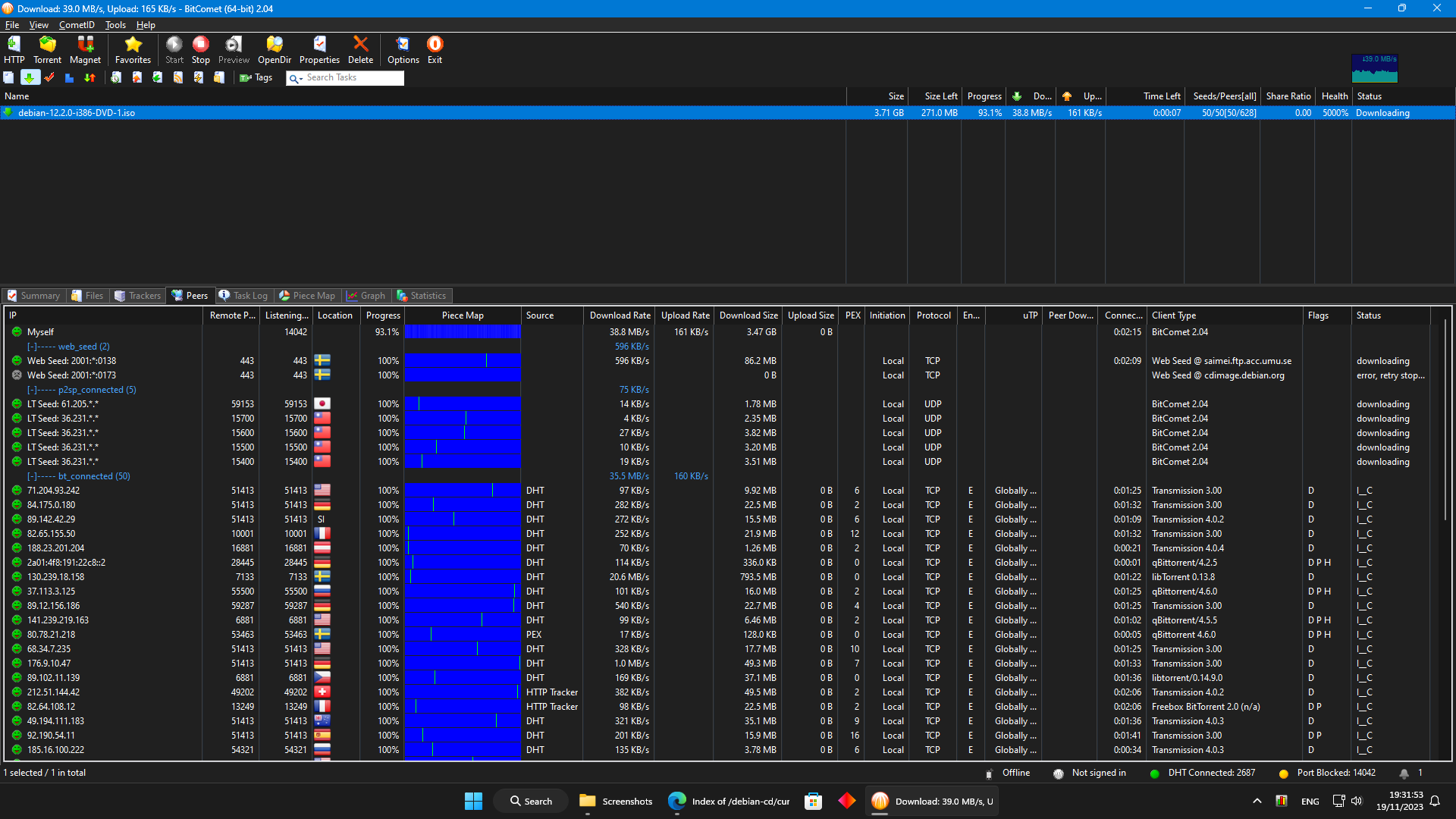Screen dimensions: 1456x819
Task: Click the Web Seed 2001:*:0173 error status icon
Action: [x=17, y=375]
